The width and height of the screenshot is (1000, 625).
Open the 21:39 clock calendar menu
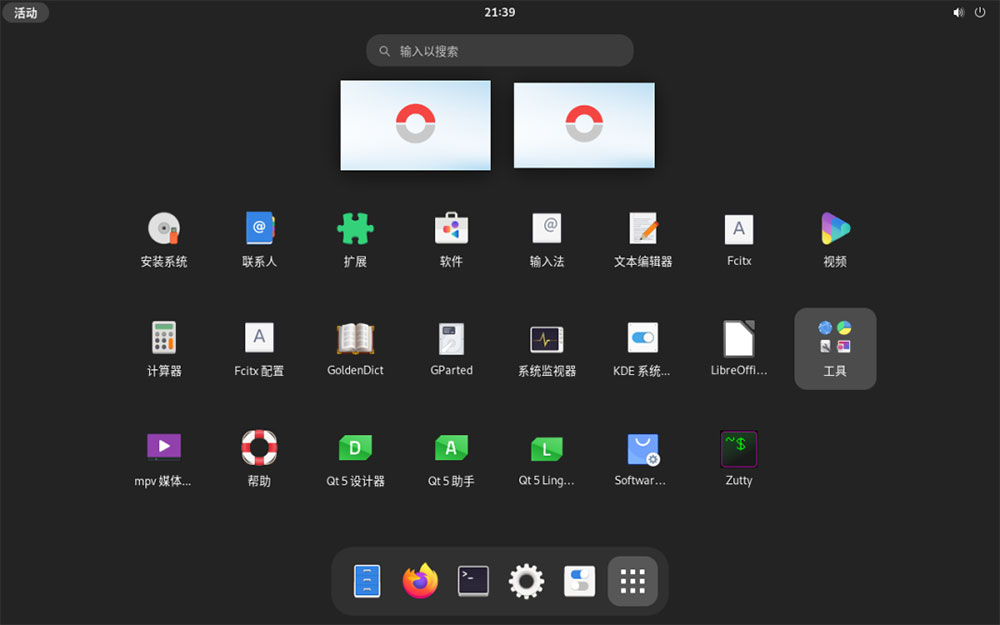[x=499, y=12]
